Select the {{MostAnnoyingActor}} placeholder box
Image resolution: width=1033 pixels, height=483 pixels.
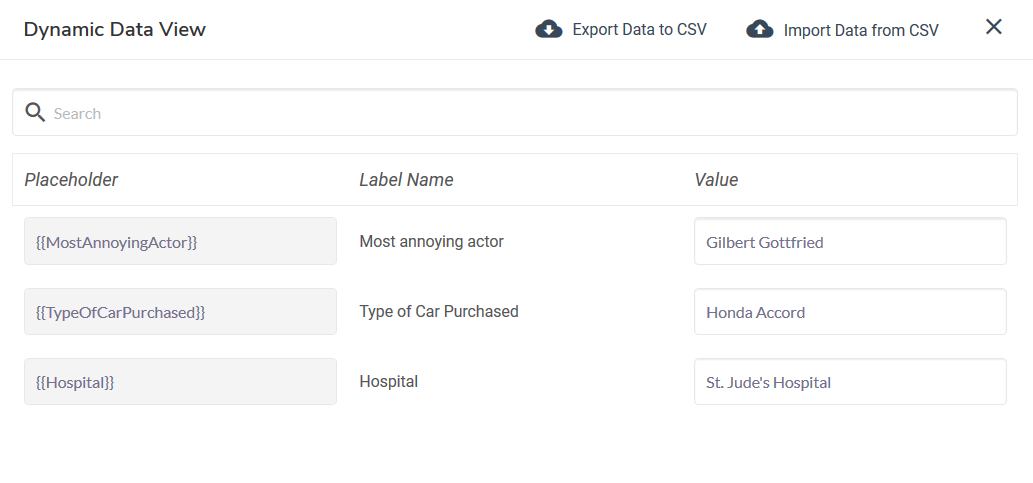click(180, 241)
